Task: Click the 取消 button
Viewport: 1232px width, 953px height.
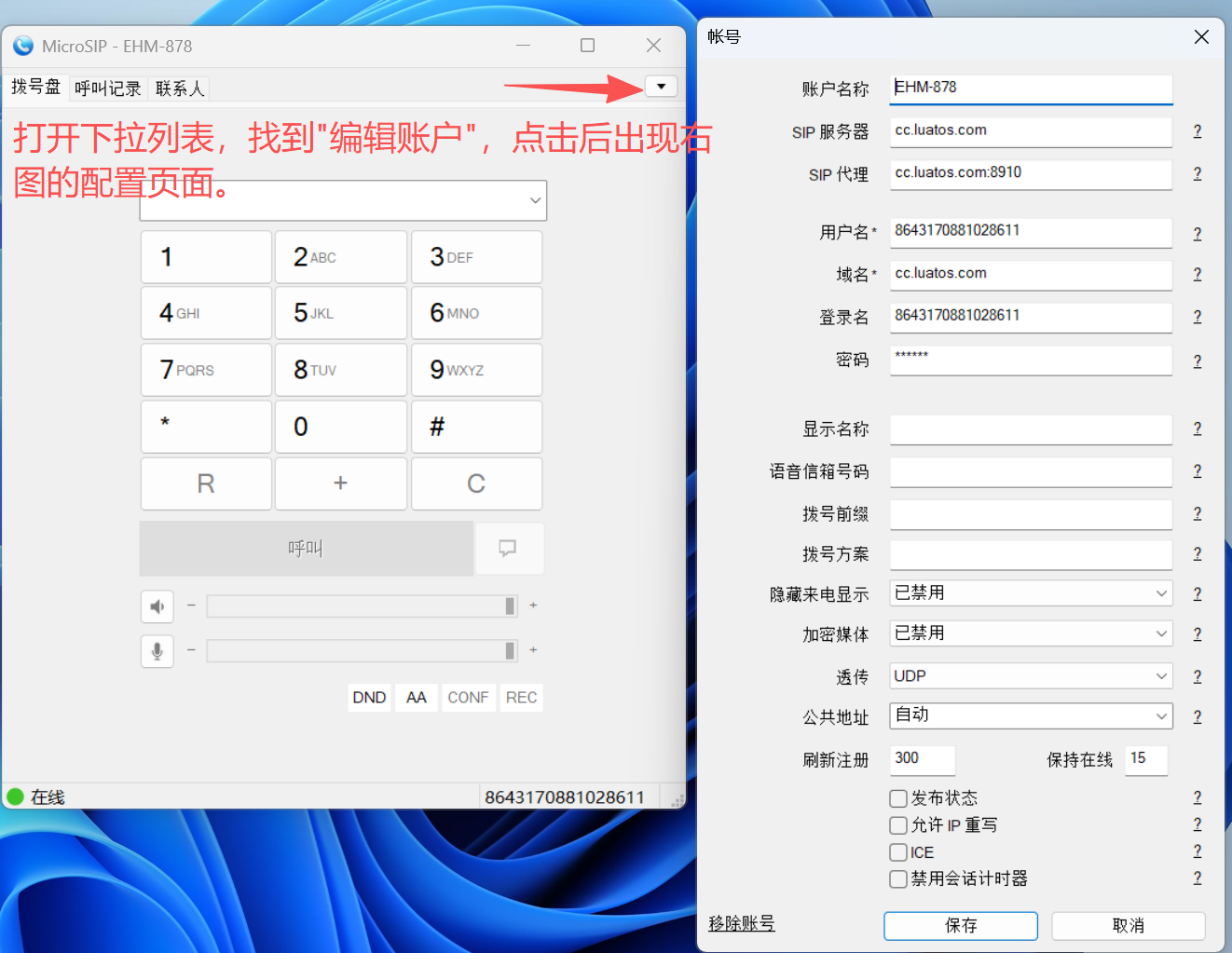Action: point(1129,926)
